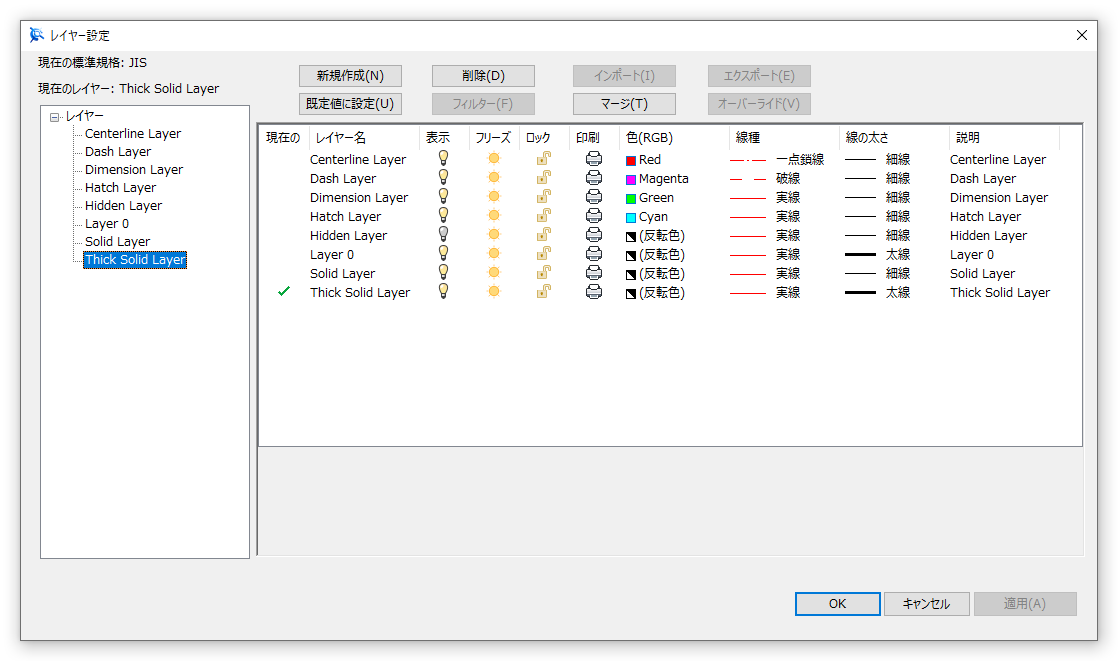
Task: Click the freeze icon for Centerline Layer
Action: [x=493, y=159]
